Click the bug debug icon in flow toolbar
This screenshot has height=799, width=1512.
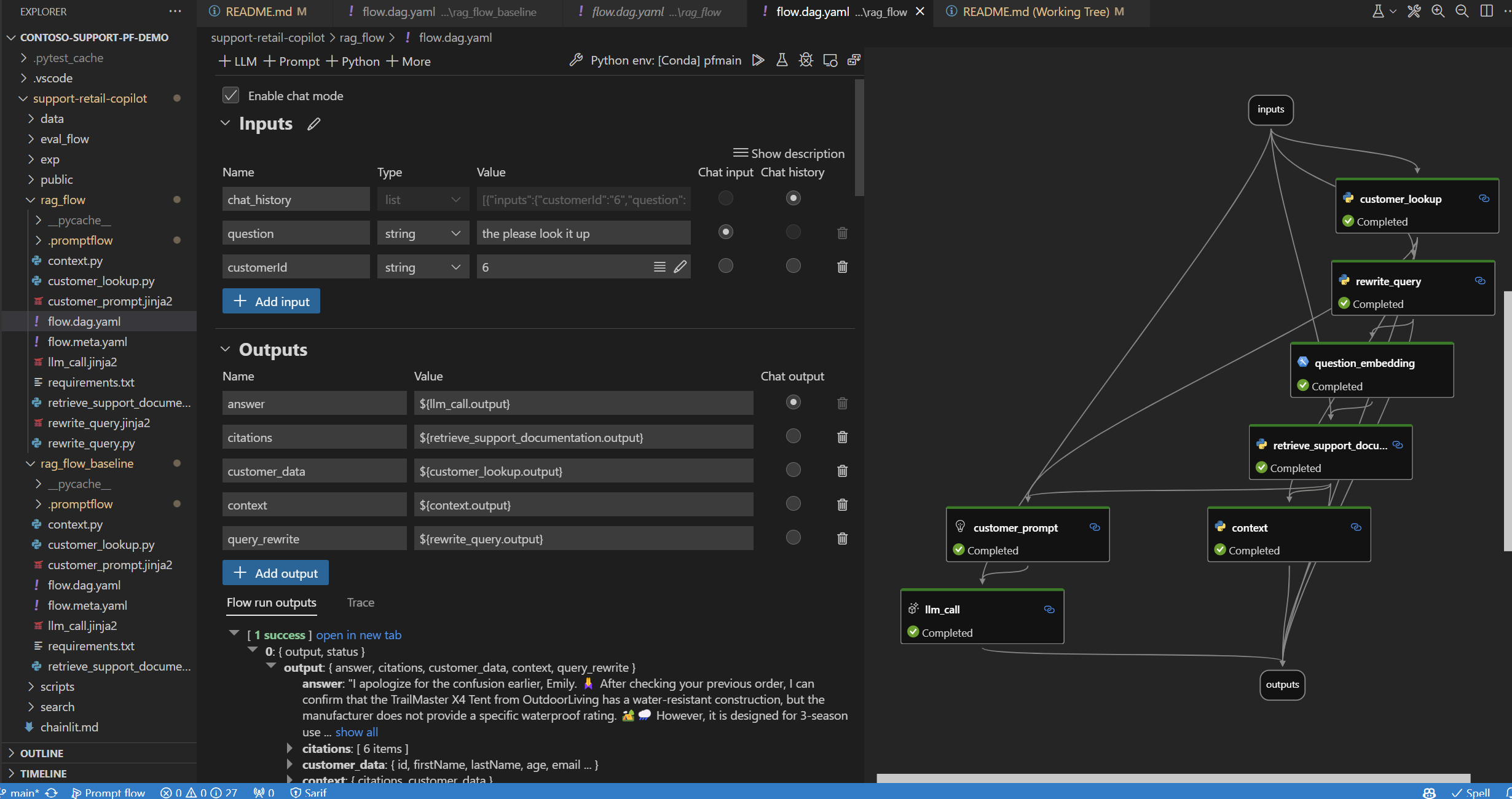click(x=806, y=60)
